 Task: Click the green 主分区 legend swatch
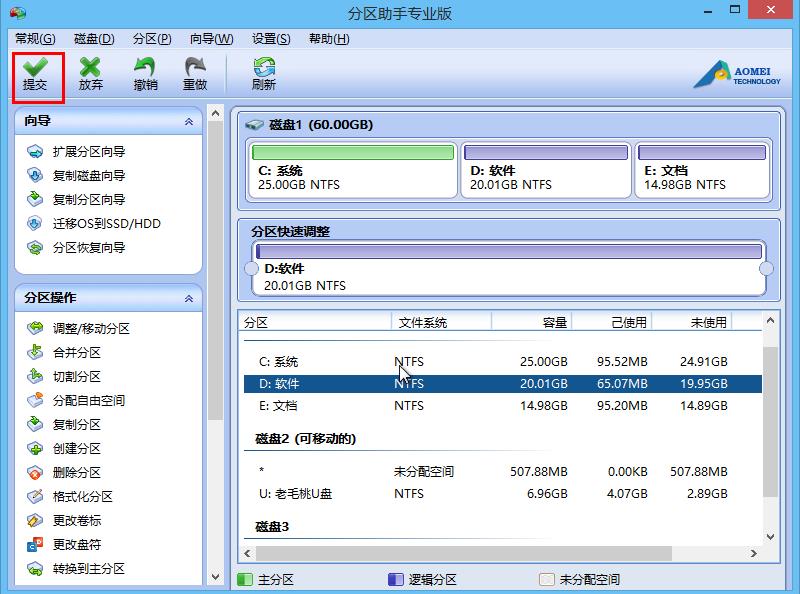[x=245, y=579]
